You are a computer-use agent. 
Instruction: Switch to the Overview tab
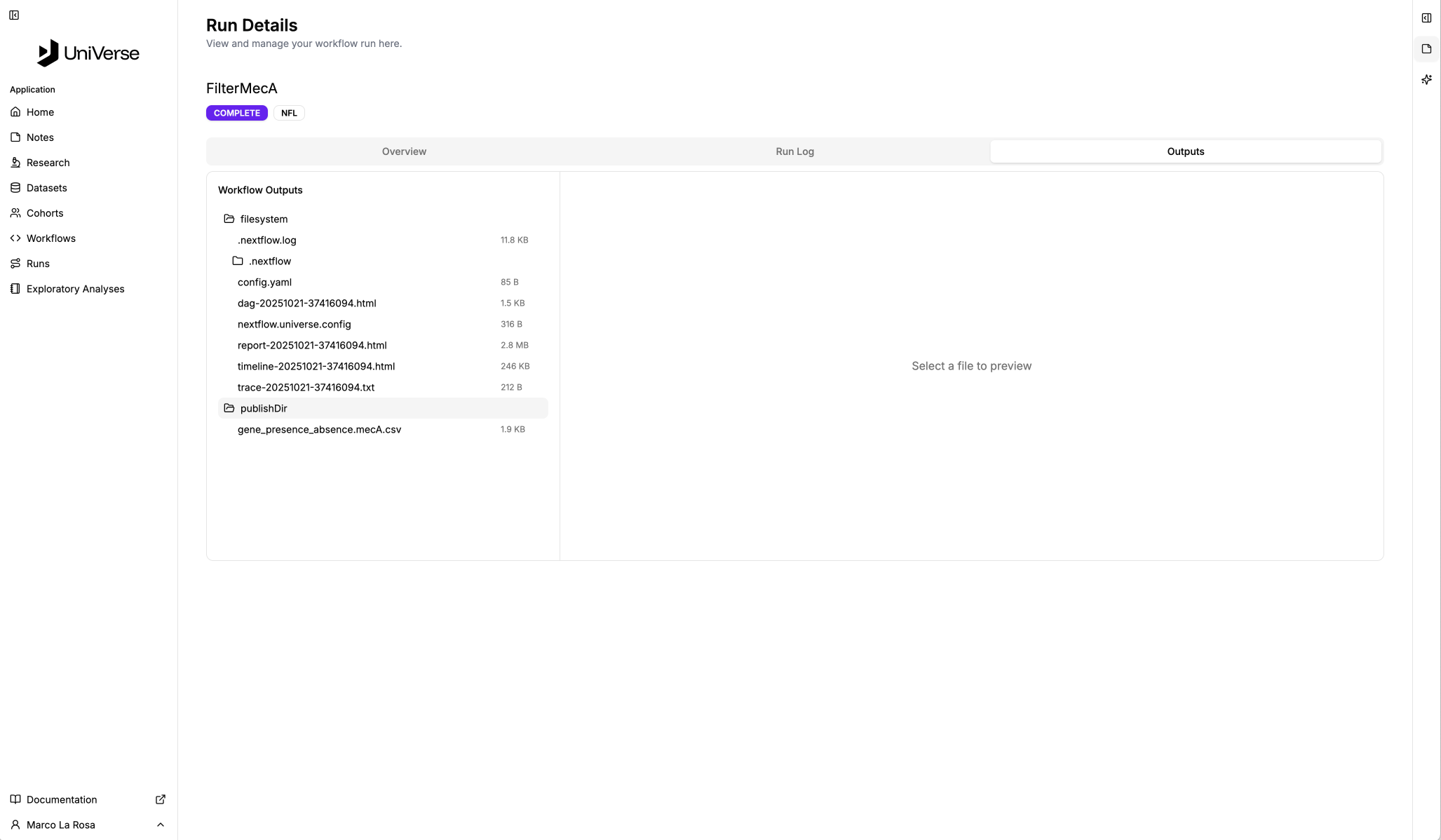(404, 151)
